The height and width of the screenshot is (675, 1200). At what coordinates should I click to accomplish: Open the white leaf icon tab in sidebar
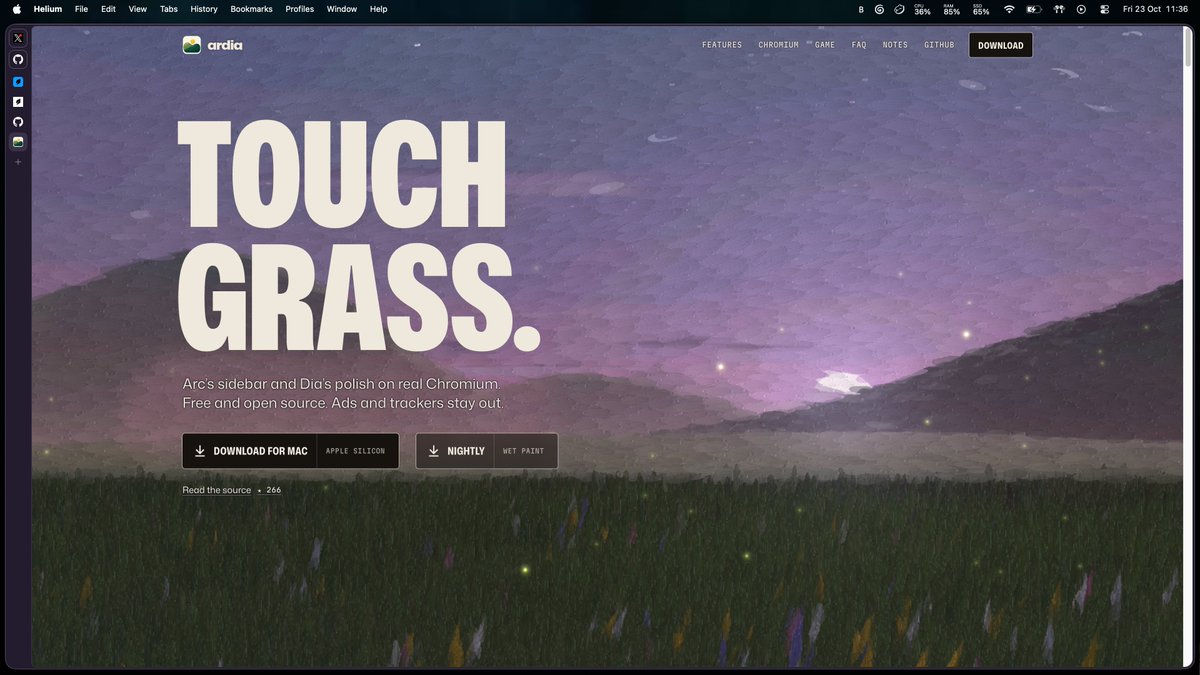[x=18, y=101]
